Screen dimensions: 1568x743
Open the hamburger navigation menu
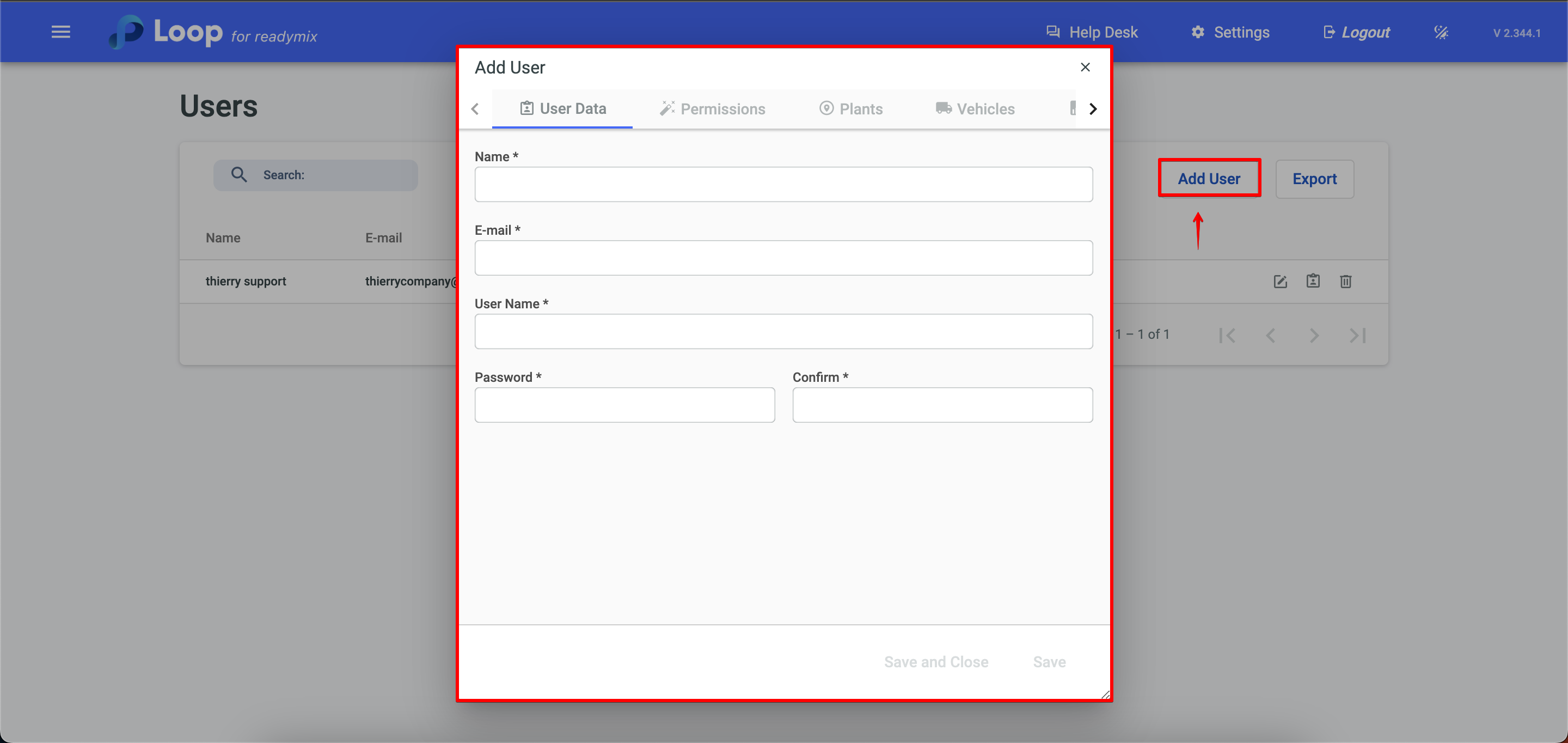[x=61, y=32]
